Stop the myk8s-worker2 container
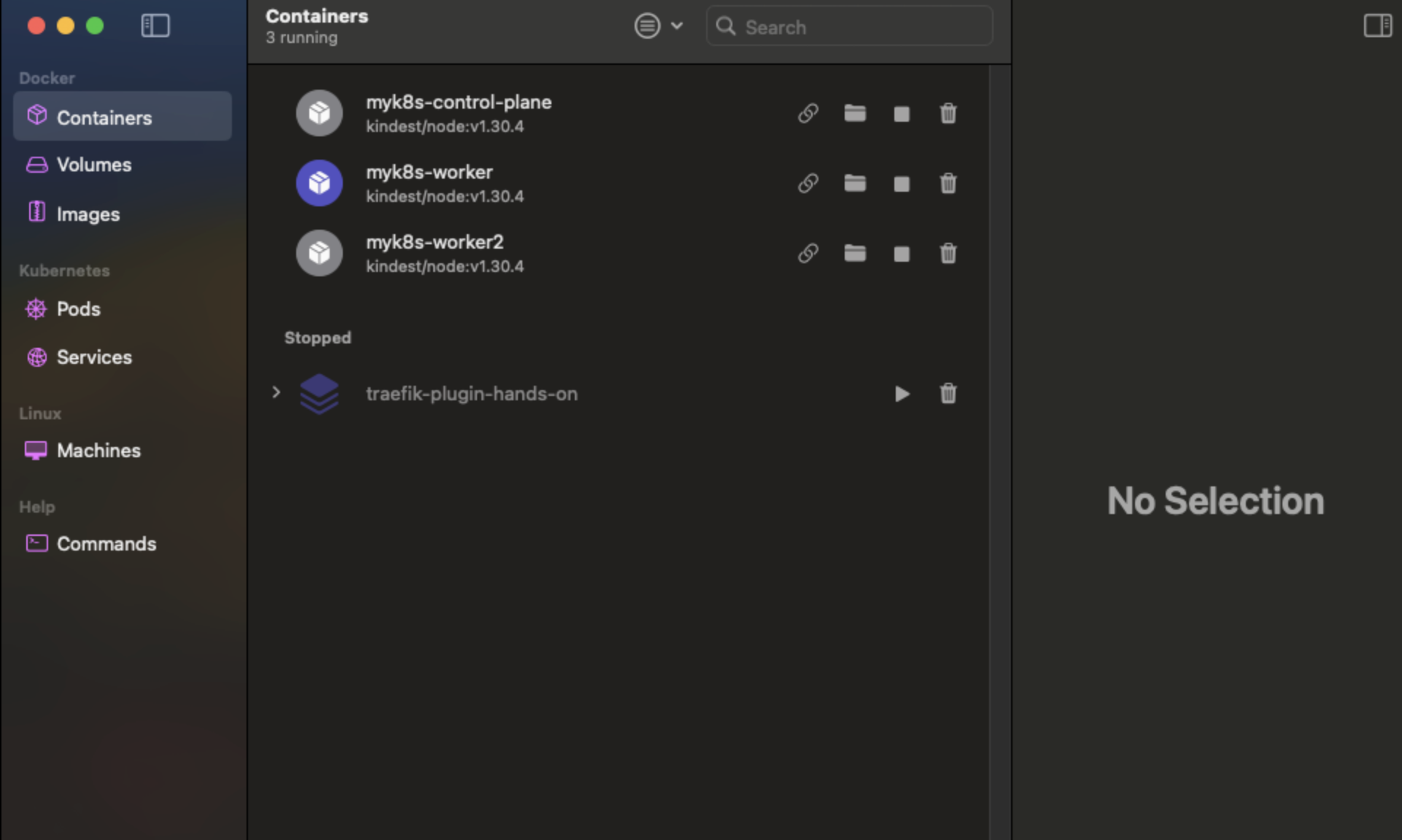The height and width of the screenshot is (840, 1402). (x=902, y=254)
